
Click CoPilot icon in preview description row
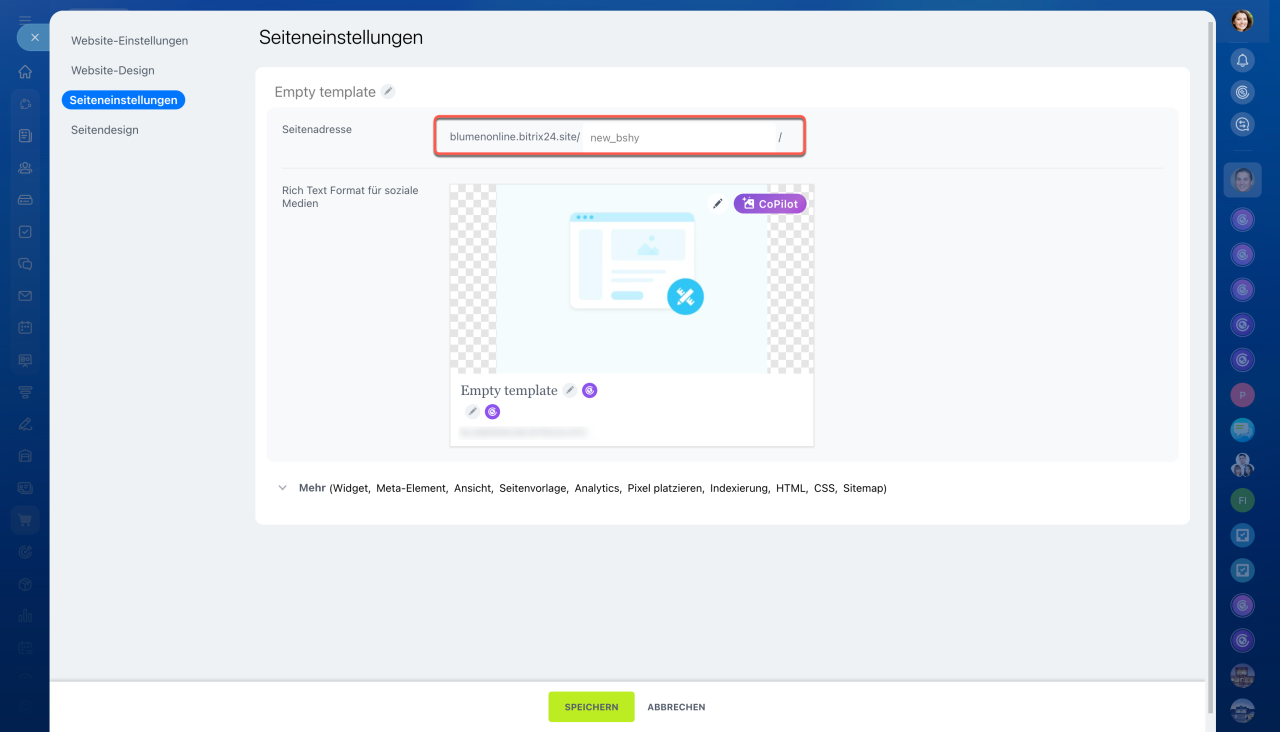pyautogui.click(x=492, y=412)
